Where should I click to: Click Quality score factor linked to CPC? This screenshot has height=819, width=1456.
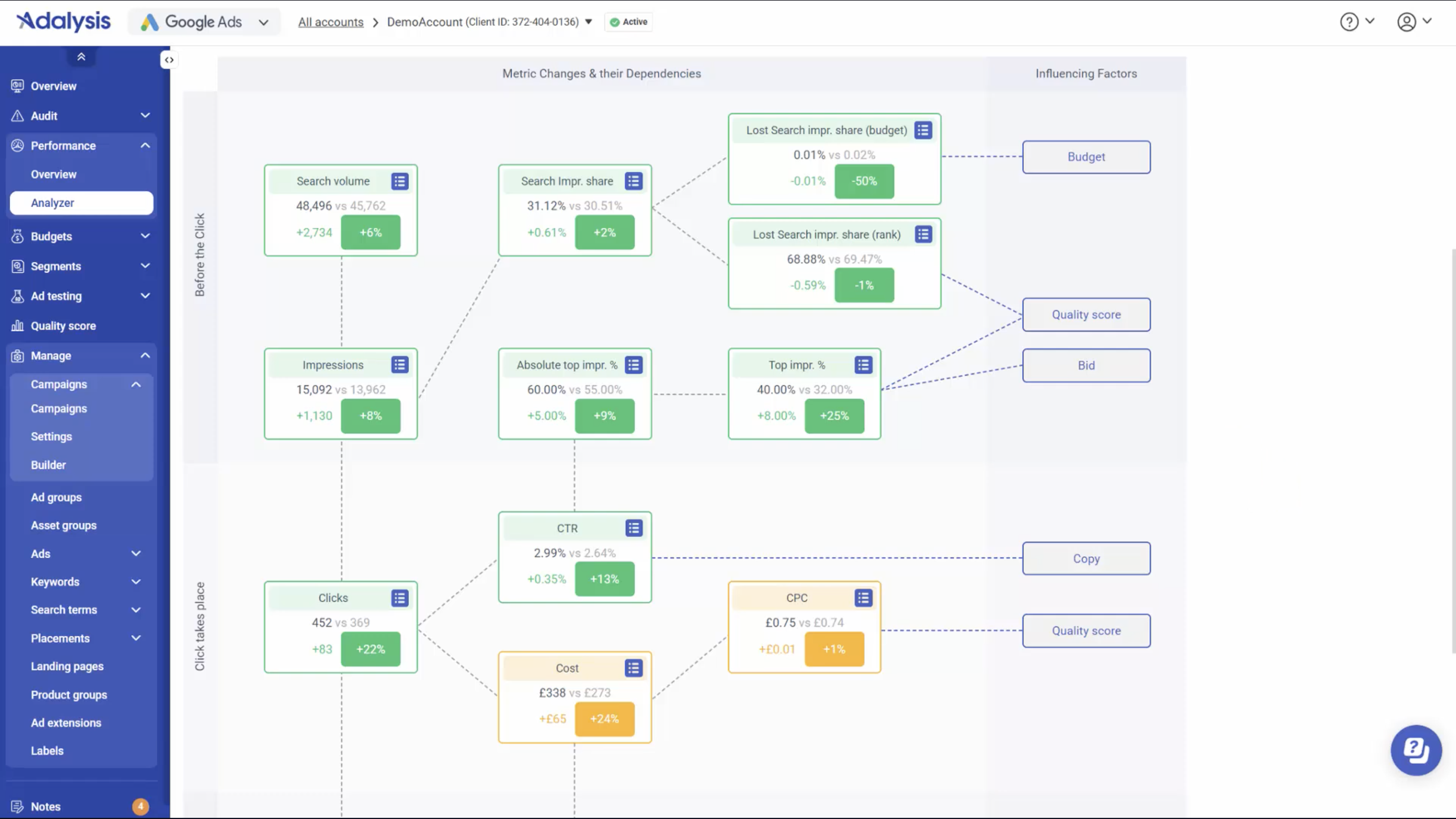[x=1086, y=631]
